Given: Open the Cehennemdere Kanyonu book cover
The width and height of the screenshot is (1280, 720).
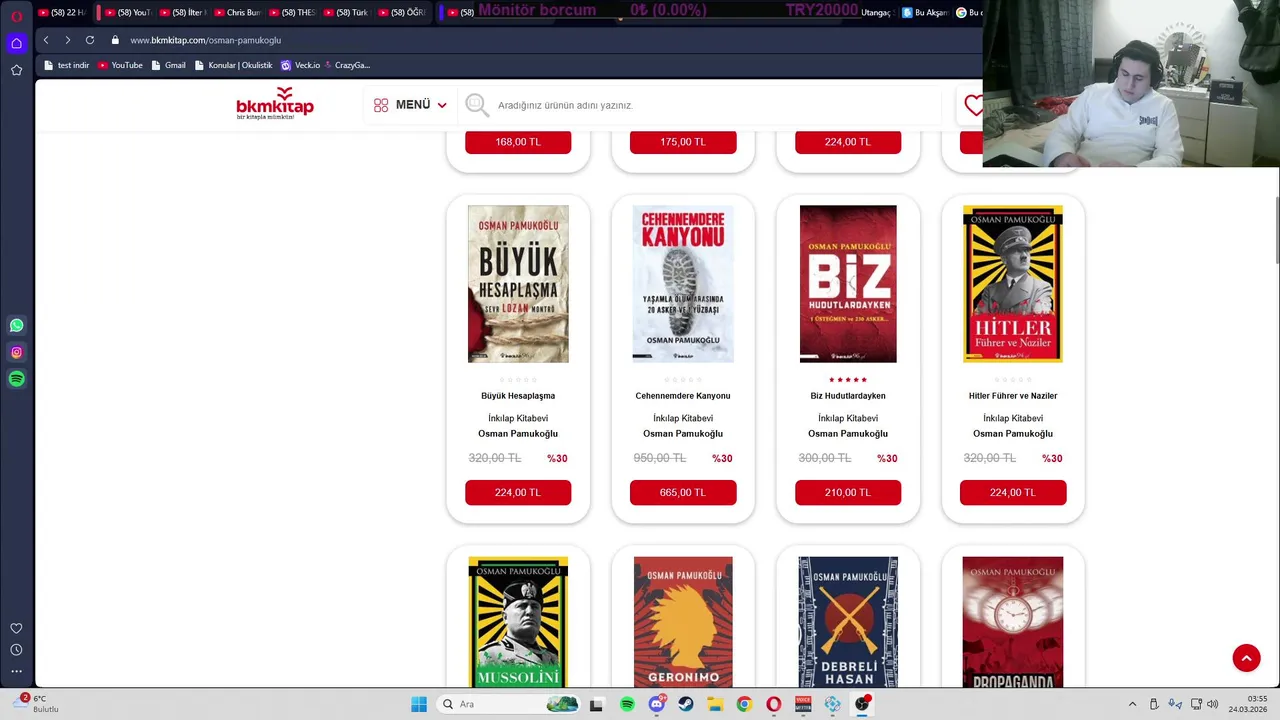Looking at the screenshot, I should [683, 284].
